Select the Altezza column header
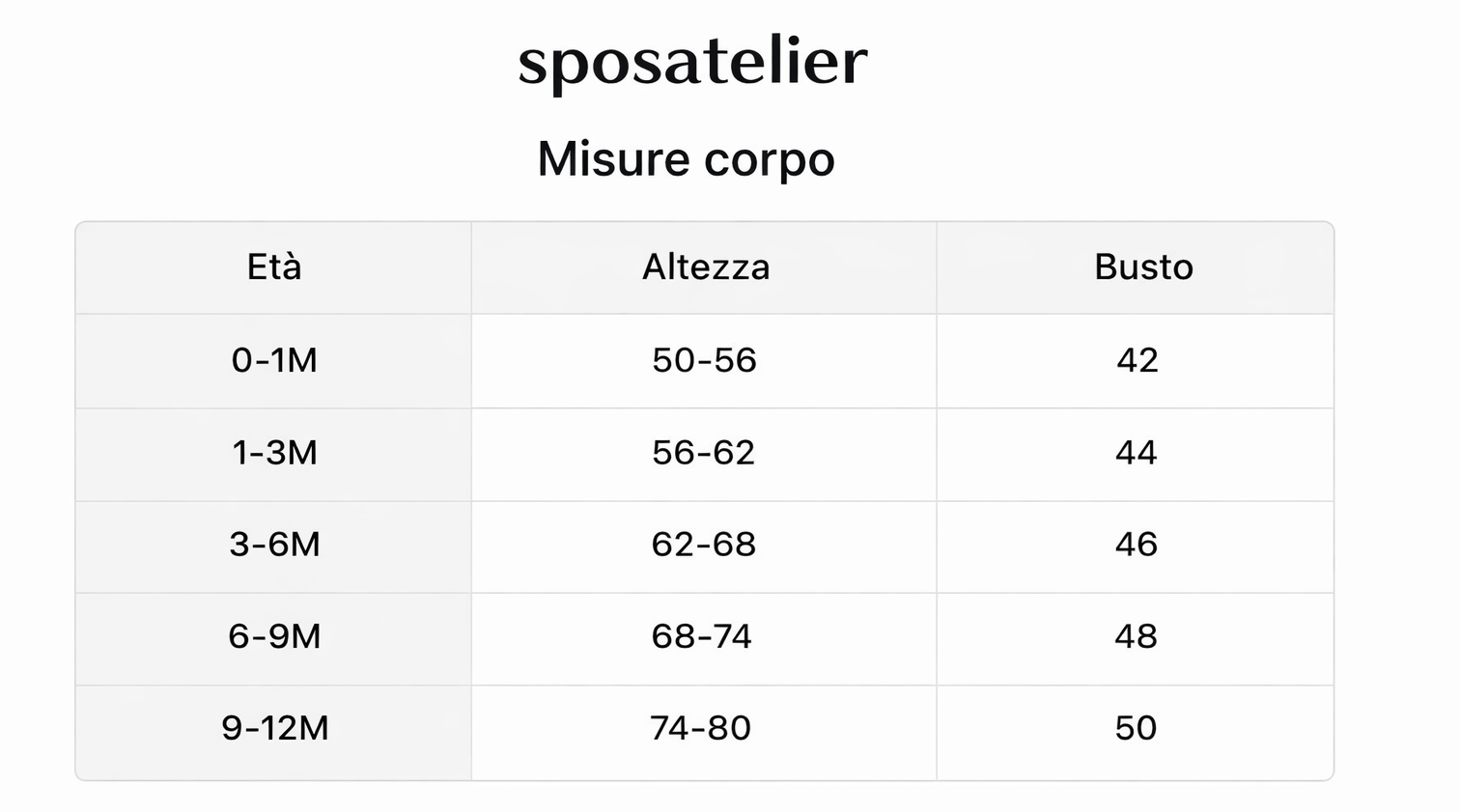The width and height of the screenshot is (1460, 812). tap(706, 267)
